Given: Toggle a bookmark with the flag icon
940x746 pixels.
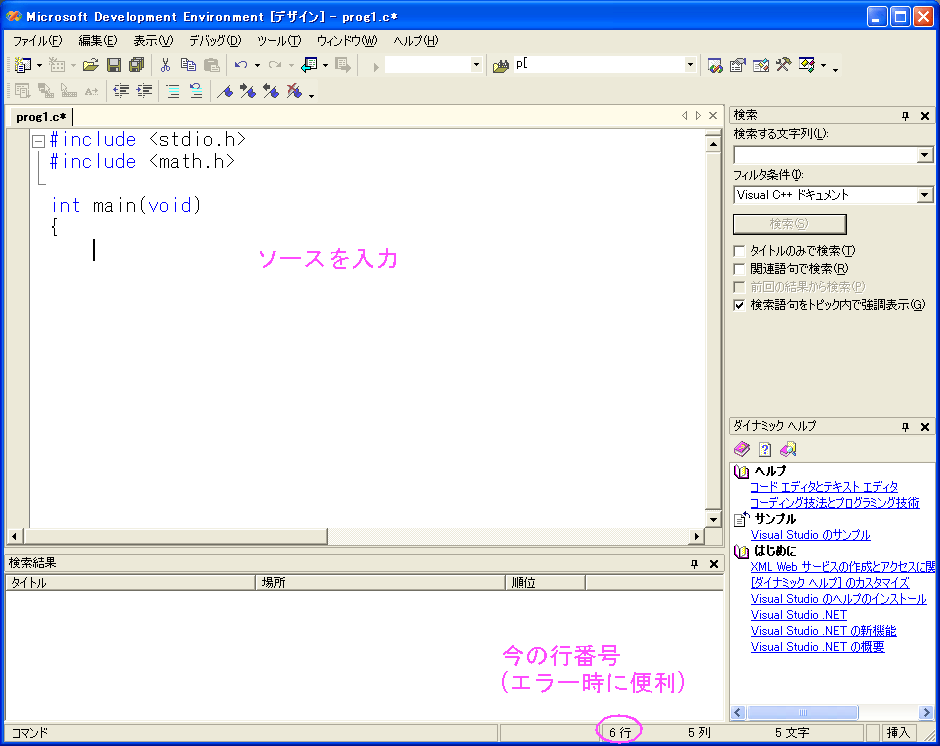Looking at the screenshot, I should click(225, 91).
